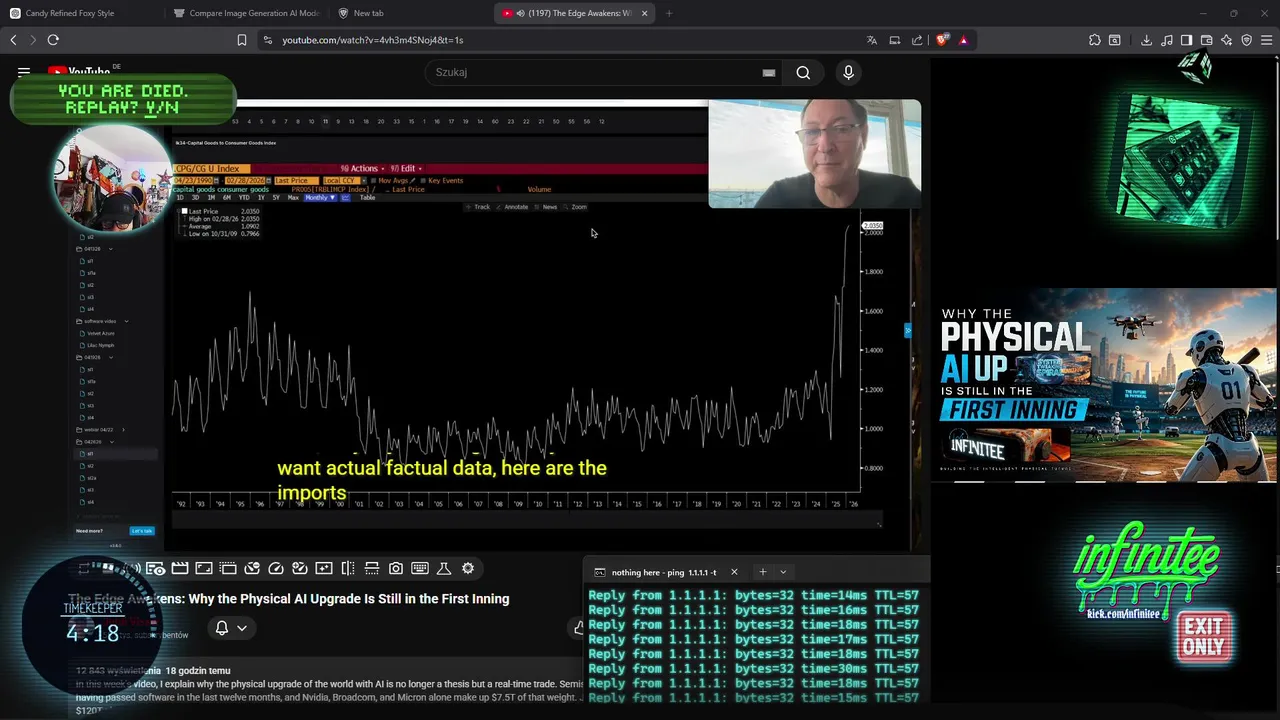Select The Edge Awakens YouTube tab
This screenshot has height=720, width=1280.
[575, 13]
